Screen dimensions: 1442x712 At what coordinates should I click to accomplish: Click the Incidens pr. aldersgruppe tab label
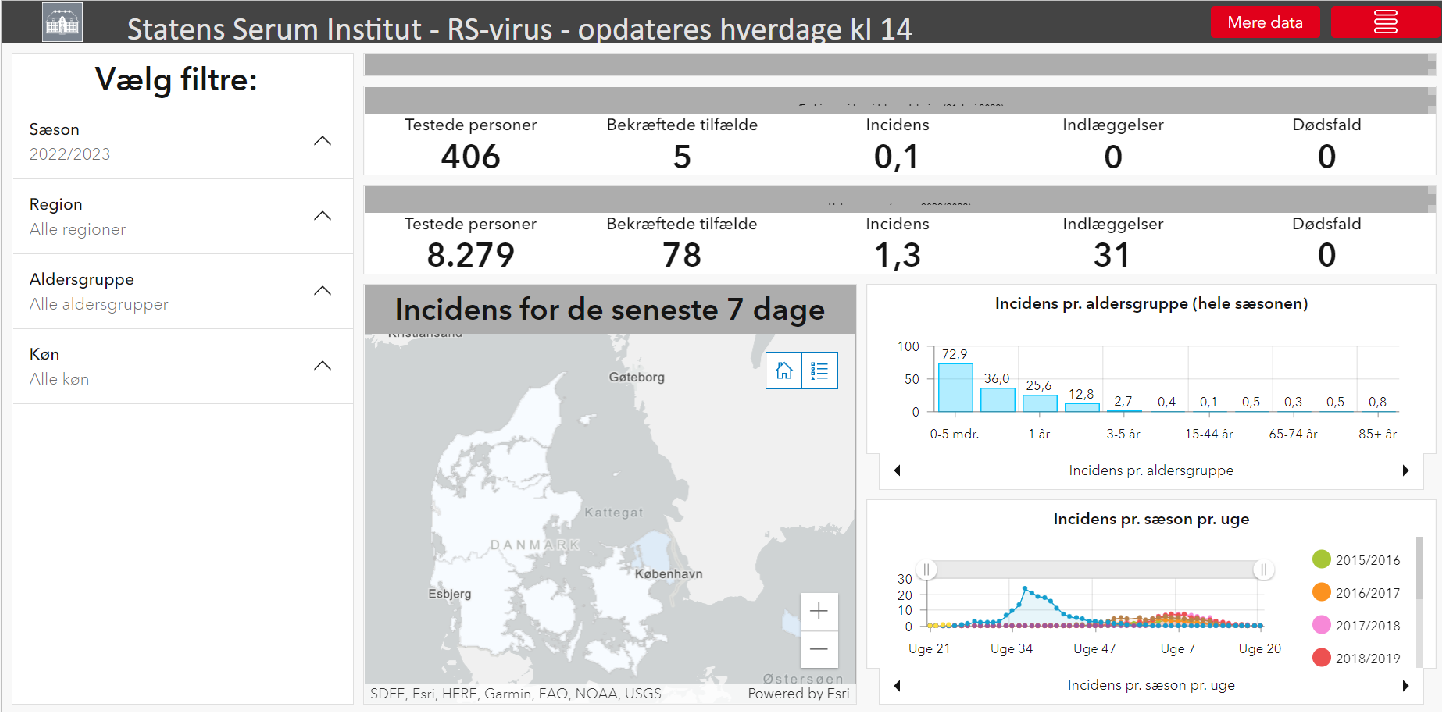(x=1151, y=471)
